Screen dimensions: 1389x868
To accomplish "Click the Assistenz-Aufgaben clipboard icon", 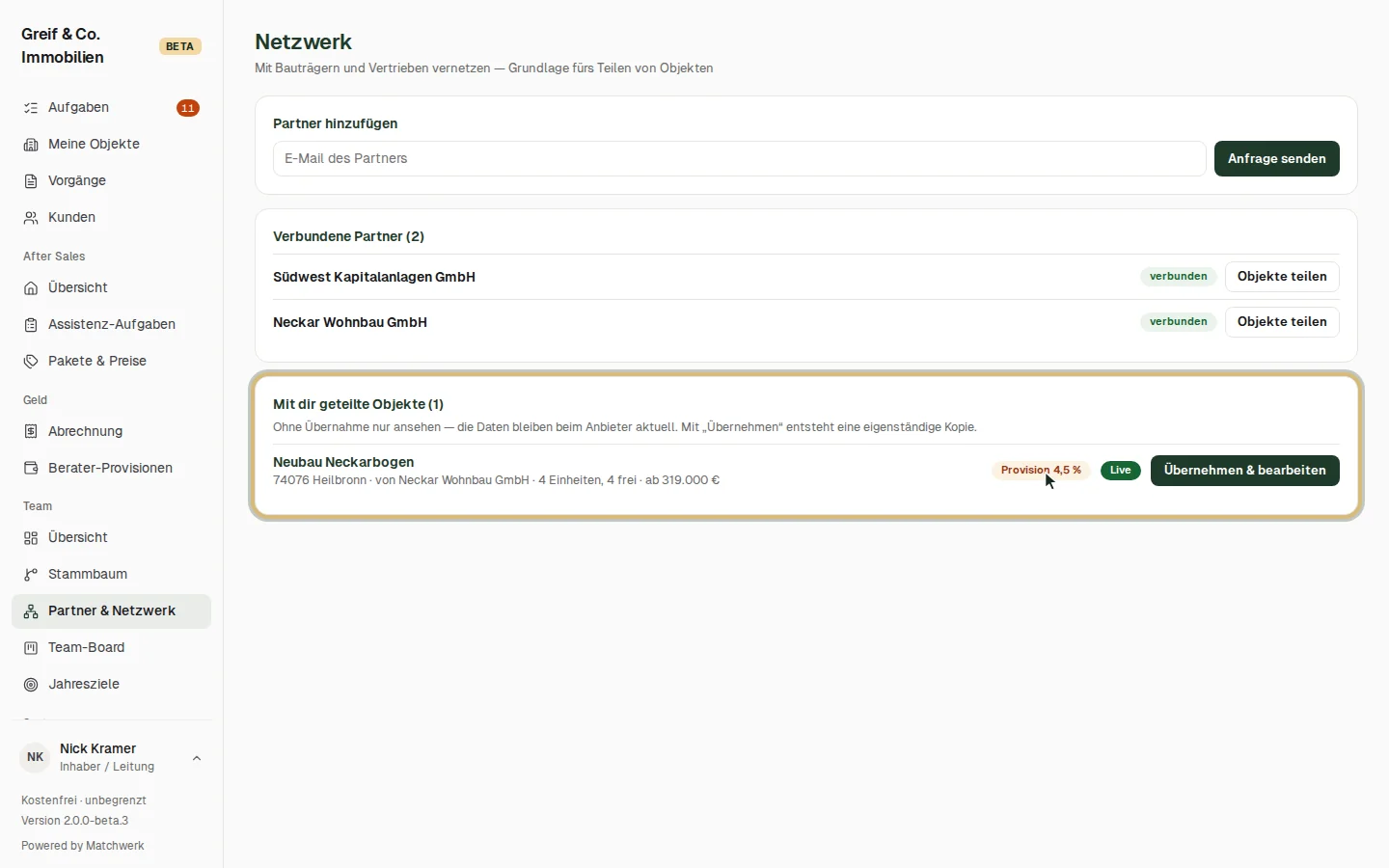I will pos(31,325).
